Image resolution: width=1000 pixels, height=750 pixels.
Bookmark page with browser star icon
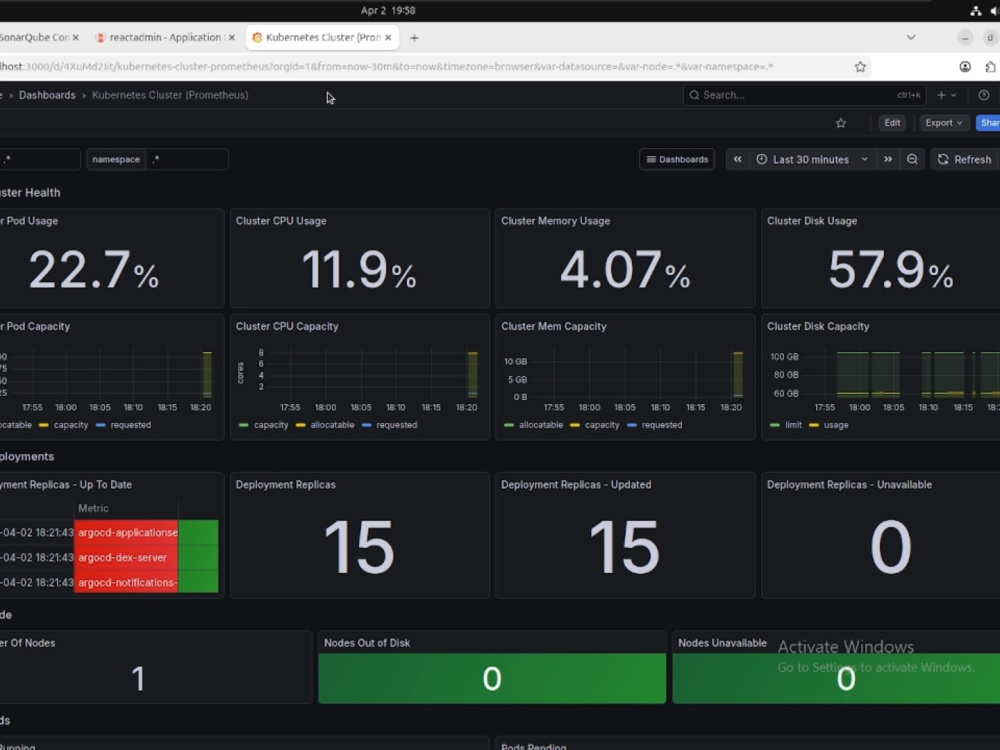point(860,66)
